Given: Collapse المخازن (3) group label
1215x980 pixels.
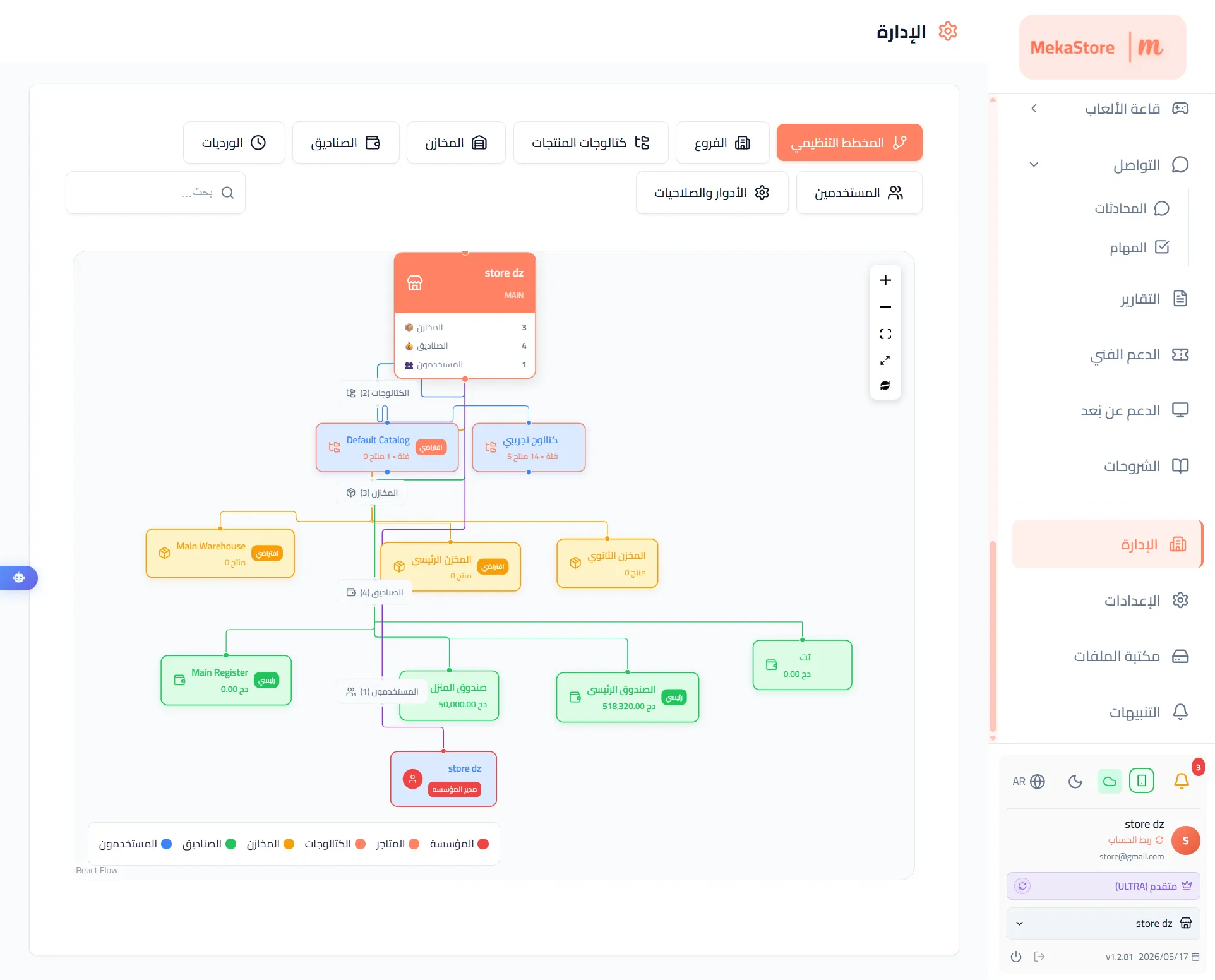Looking at the screenshot, I should 372,493.
